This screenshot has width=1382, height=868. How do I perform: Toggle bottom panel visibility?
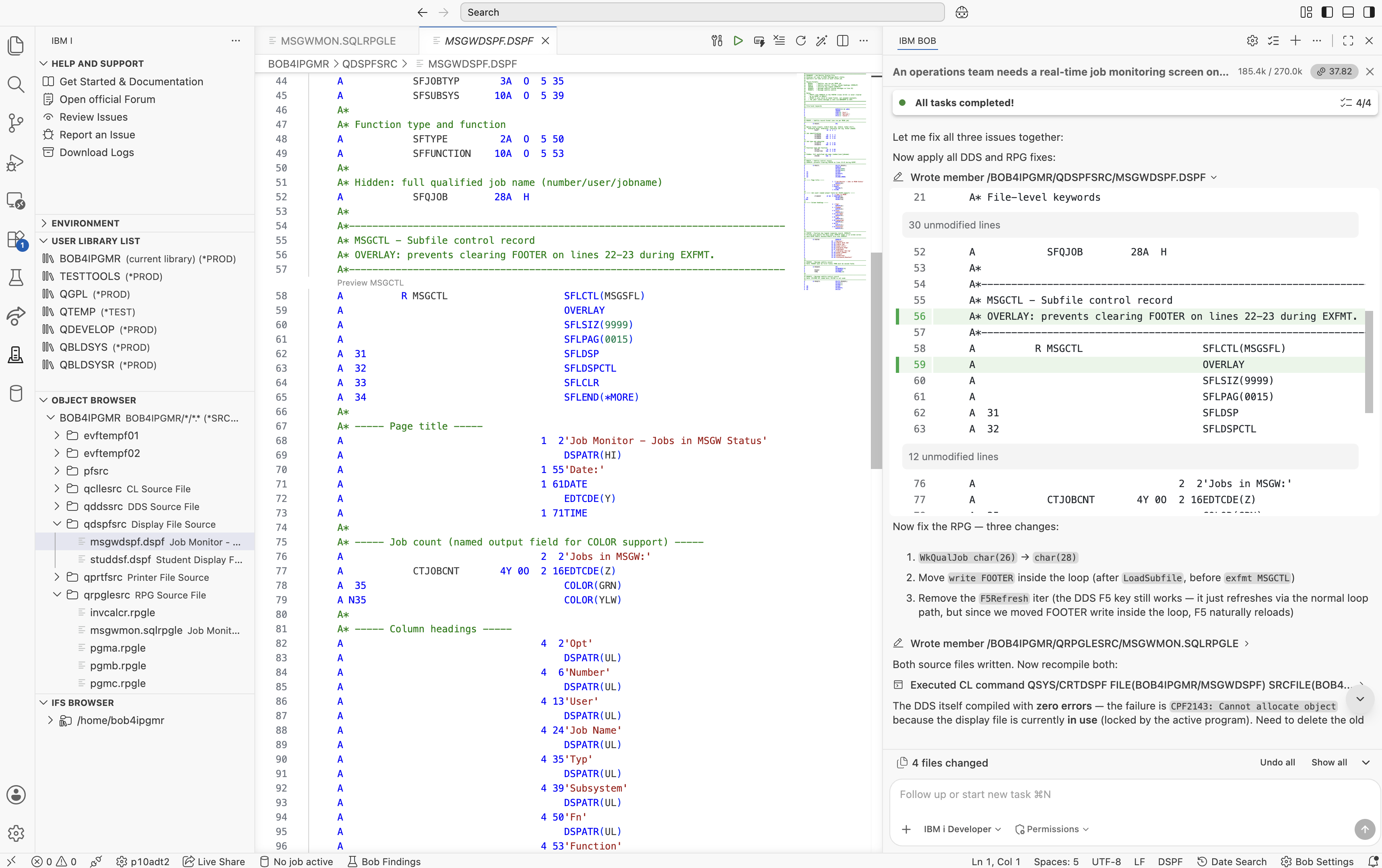(1348, 12)
